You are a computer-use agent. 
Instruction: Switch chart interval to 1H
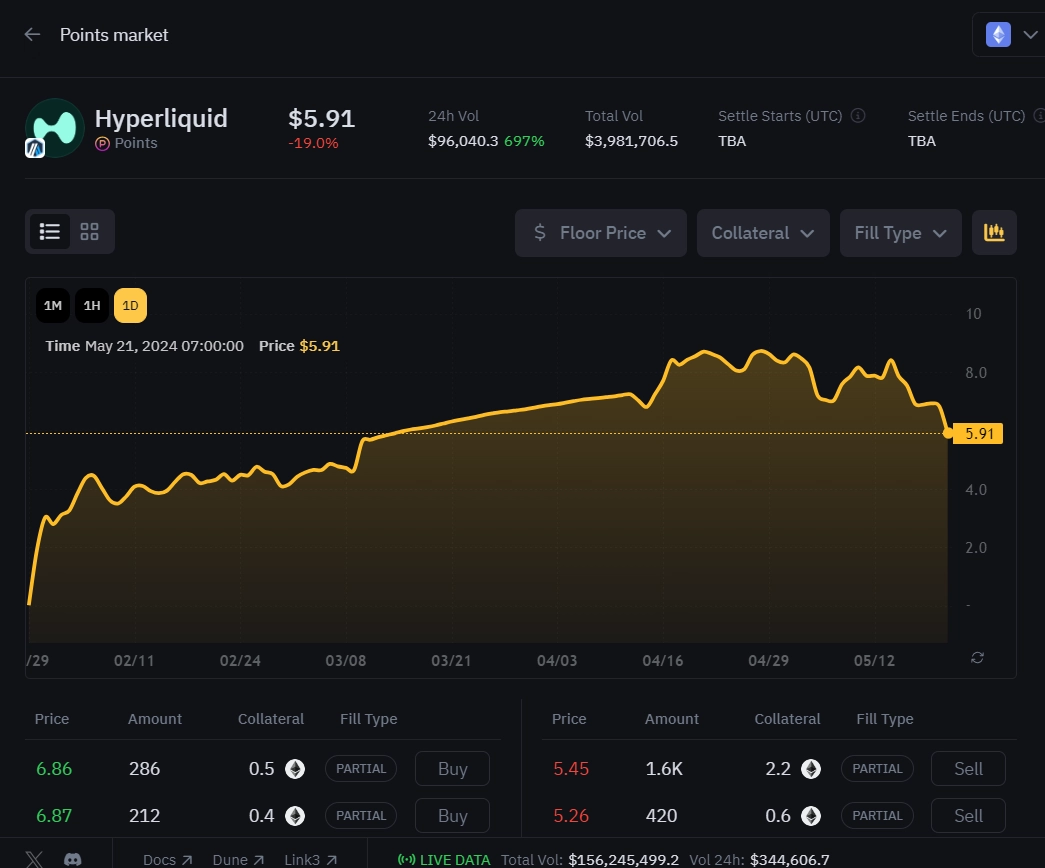[91, 305]
